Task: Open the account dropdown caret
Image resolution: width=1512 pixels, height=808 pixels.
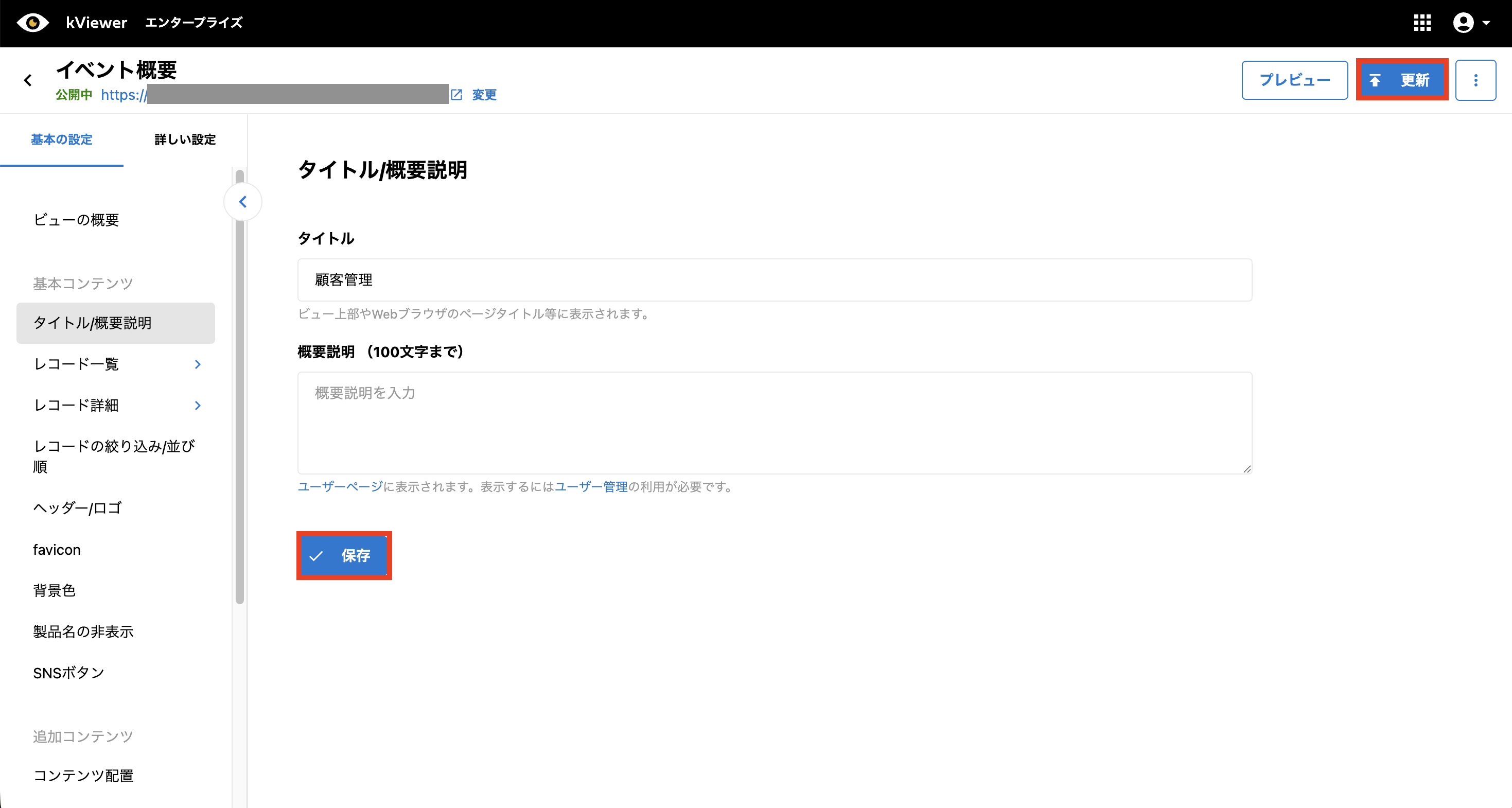Action: pyautogui.click(x=1486, y=24)
